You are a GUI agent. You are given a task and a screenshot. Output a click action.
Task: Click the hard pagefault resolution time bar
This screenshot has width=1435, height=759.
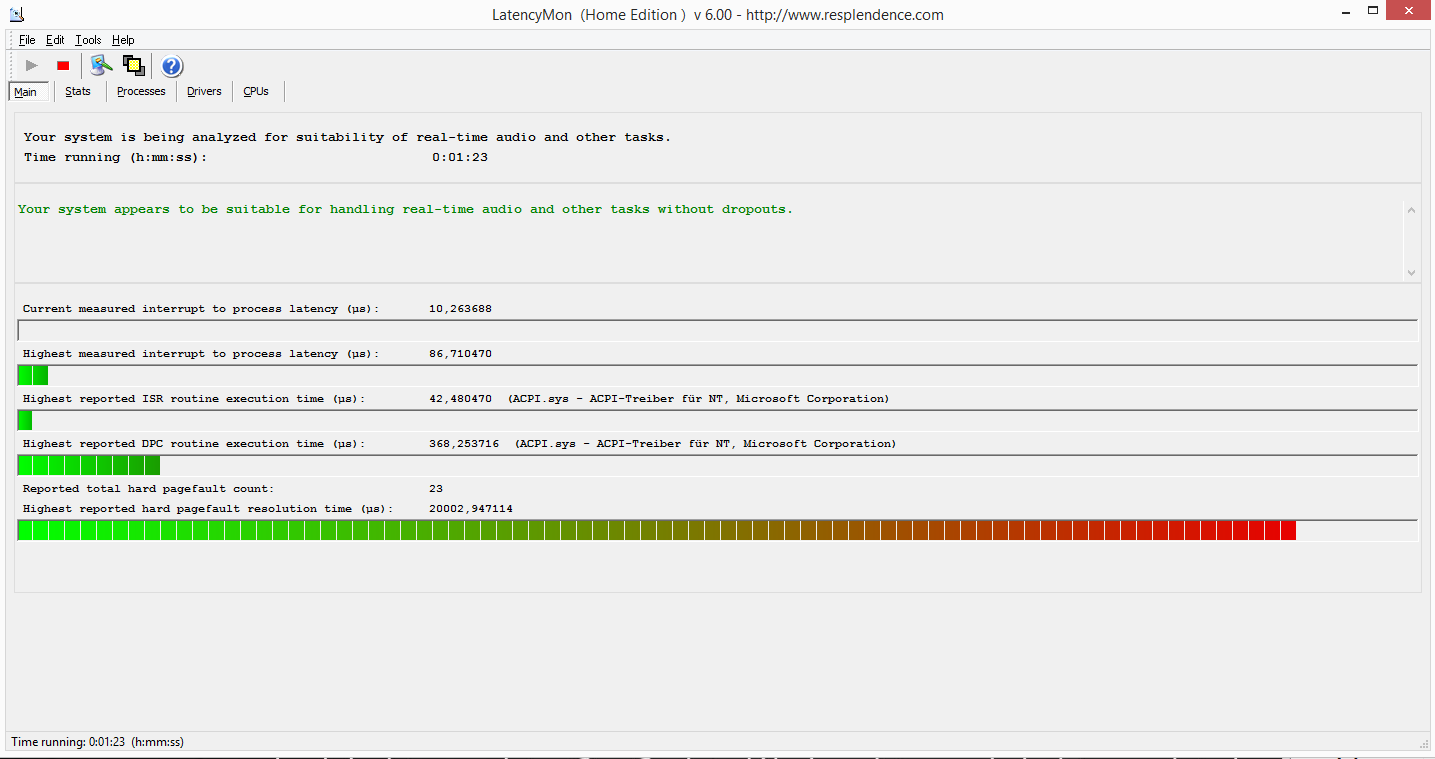coord(717,531)
